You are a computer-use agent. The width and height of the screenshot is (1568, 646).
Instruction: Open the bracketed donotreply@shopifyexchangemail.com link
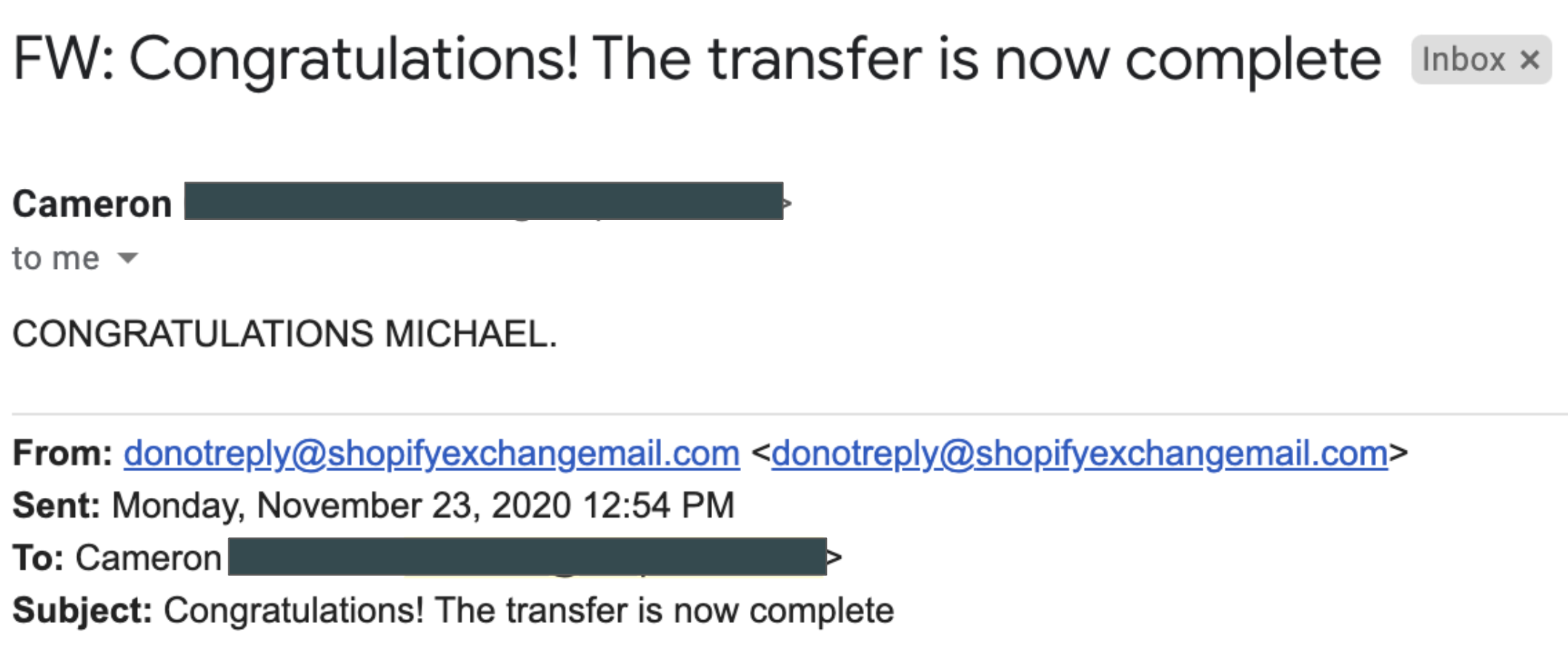tap(1080, 453)
